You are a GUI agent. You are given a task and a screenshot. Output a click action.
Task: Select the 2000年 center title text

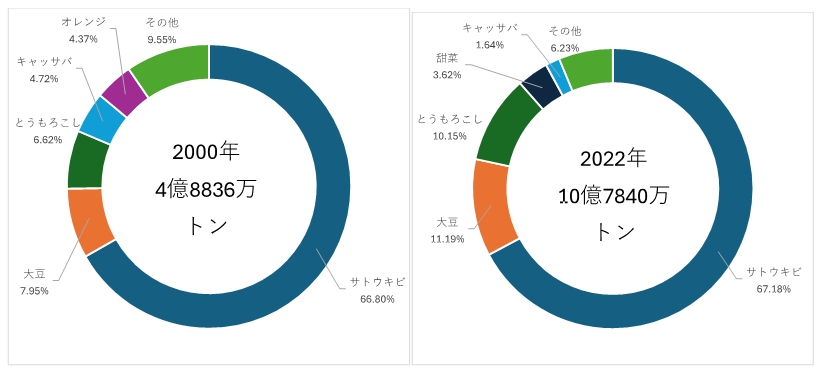tap(206, 152)
